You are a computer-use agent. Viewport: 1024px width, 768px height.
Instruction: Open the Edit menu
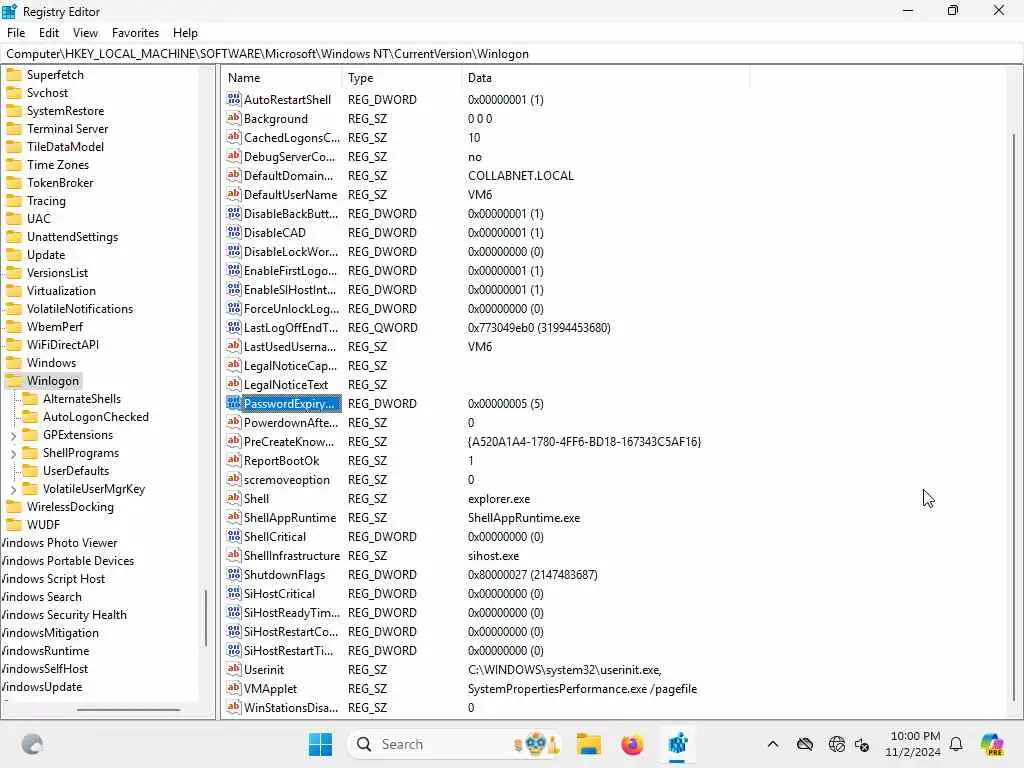tap(49, 33)
